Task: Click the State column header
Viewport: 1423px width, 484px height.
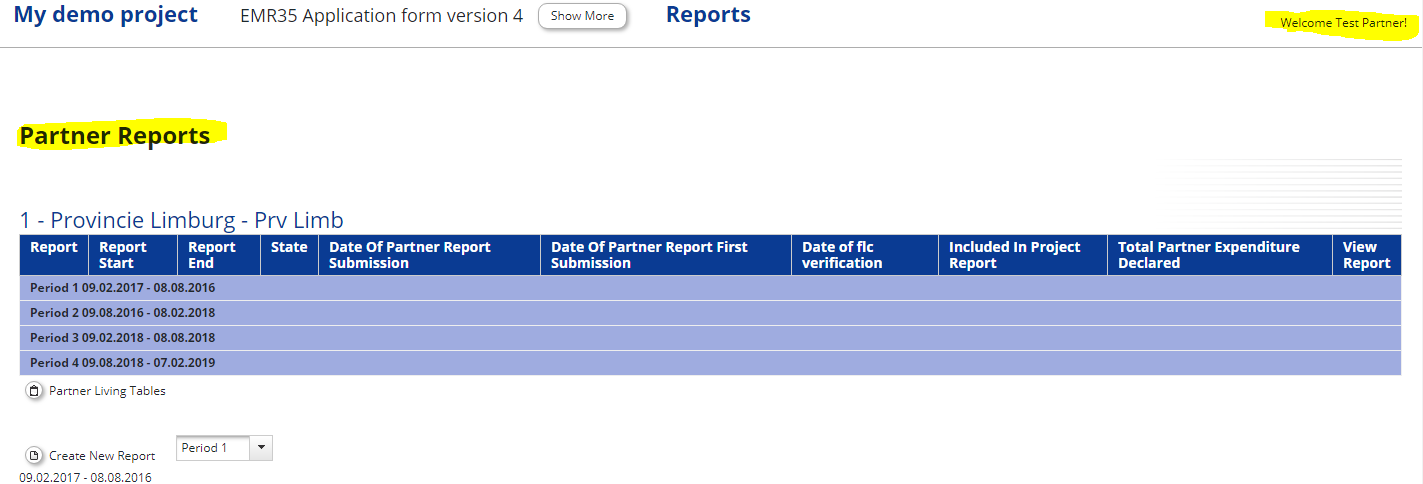Action: [289, 247]
